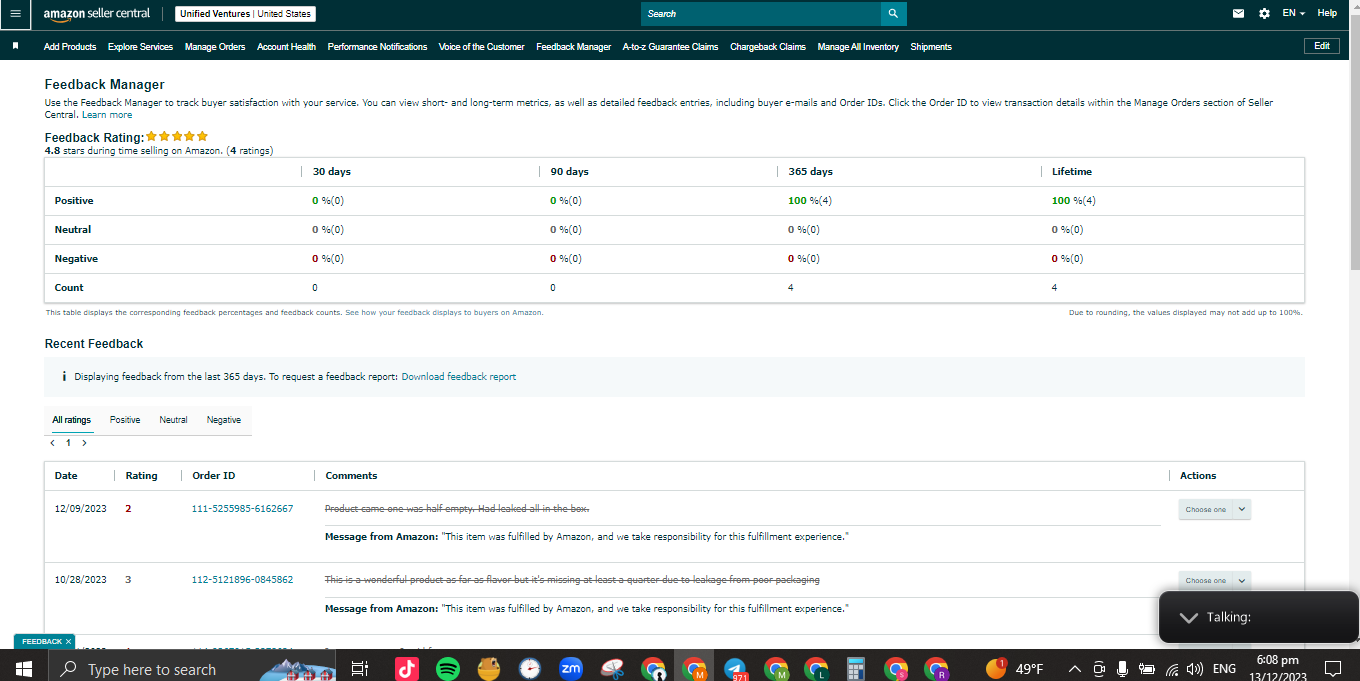Screen dimensions: 1360x681
Task: Open Windows Start menu
Action: click(23, 669)
